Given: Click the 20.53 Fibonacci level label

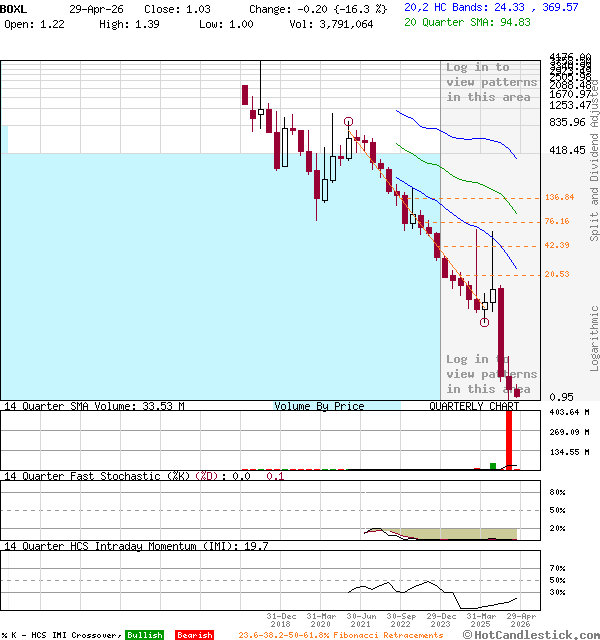Looking at the screenshot, I should [557, 274].
